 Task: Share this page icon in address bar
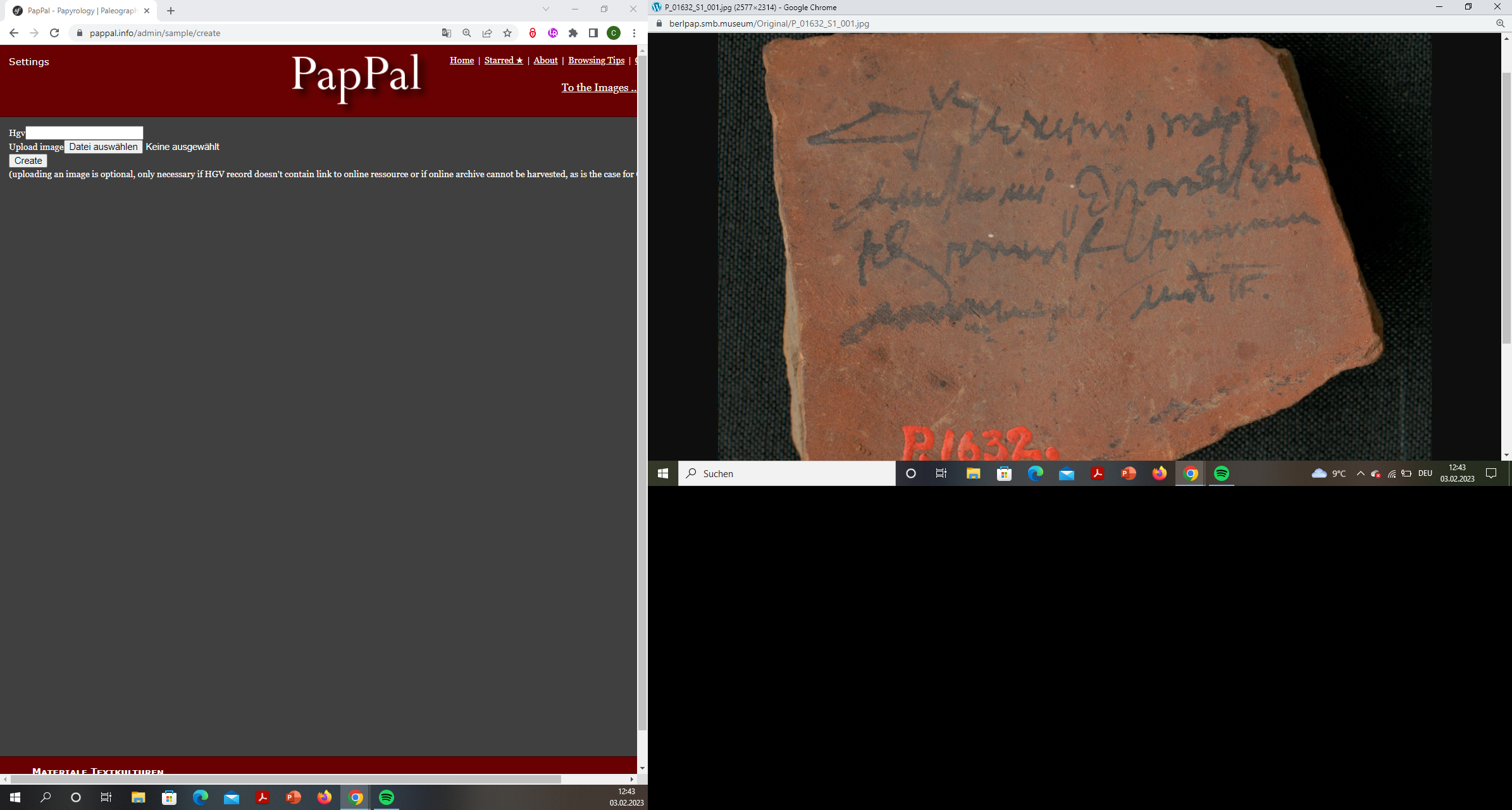pyautogui.click(x=487, y=33)
